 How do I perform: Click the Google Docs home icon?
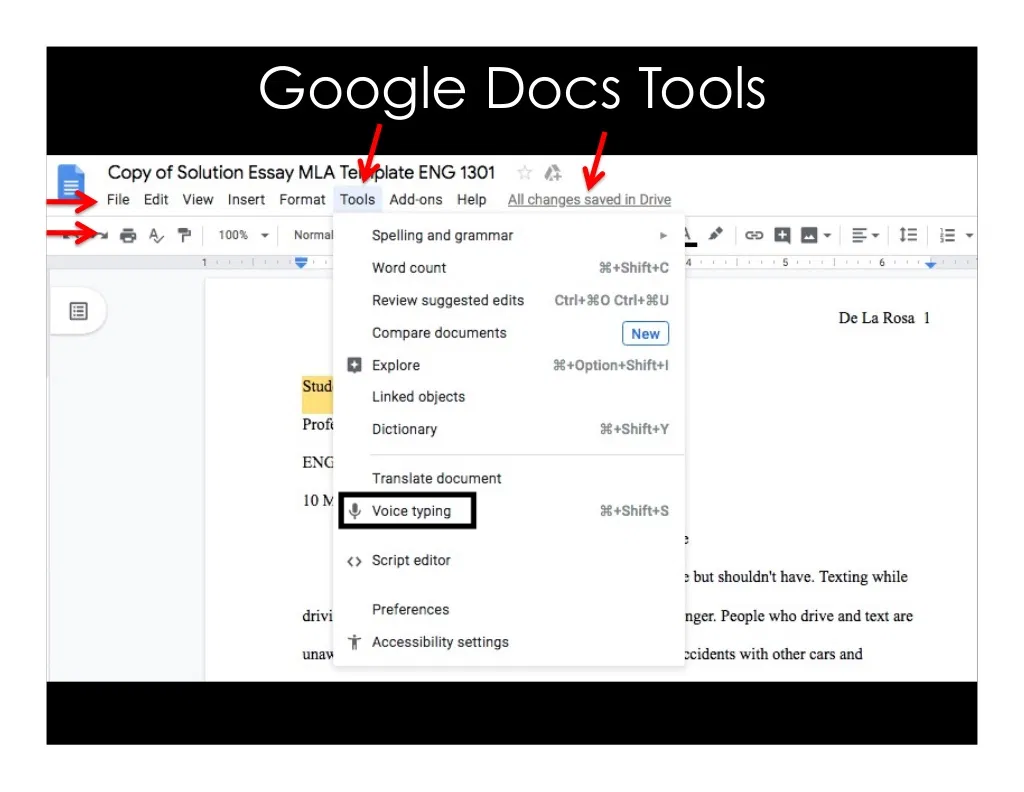(x=71, y=184)
